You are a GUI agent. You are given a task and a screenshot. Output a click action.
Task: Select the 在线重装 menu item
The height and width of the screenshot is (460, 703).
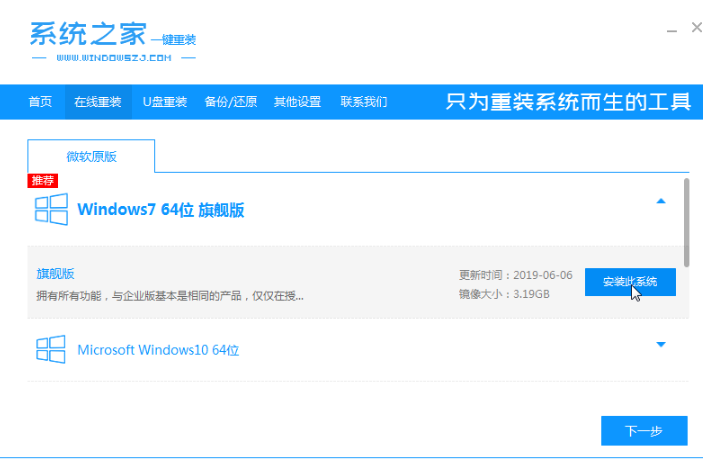[x=97, y=102]
